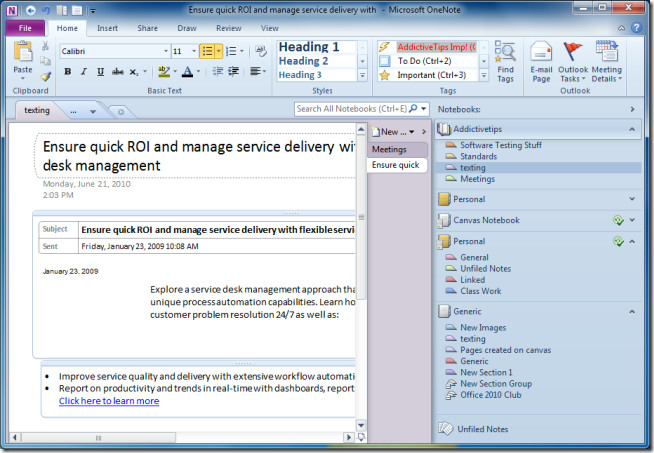
Task: Click the Dock to Desktop quick access icon
Action: 61,10
